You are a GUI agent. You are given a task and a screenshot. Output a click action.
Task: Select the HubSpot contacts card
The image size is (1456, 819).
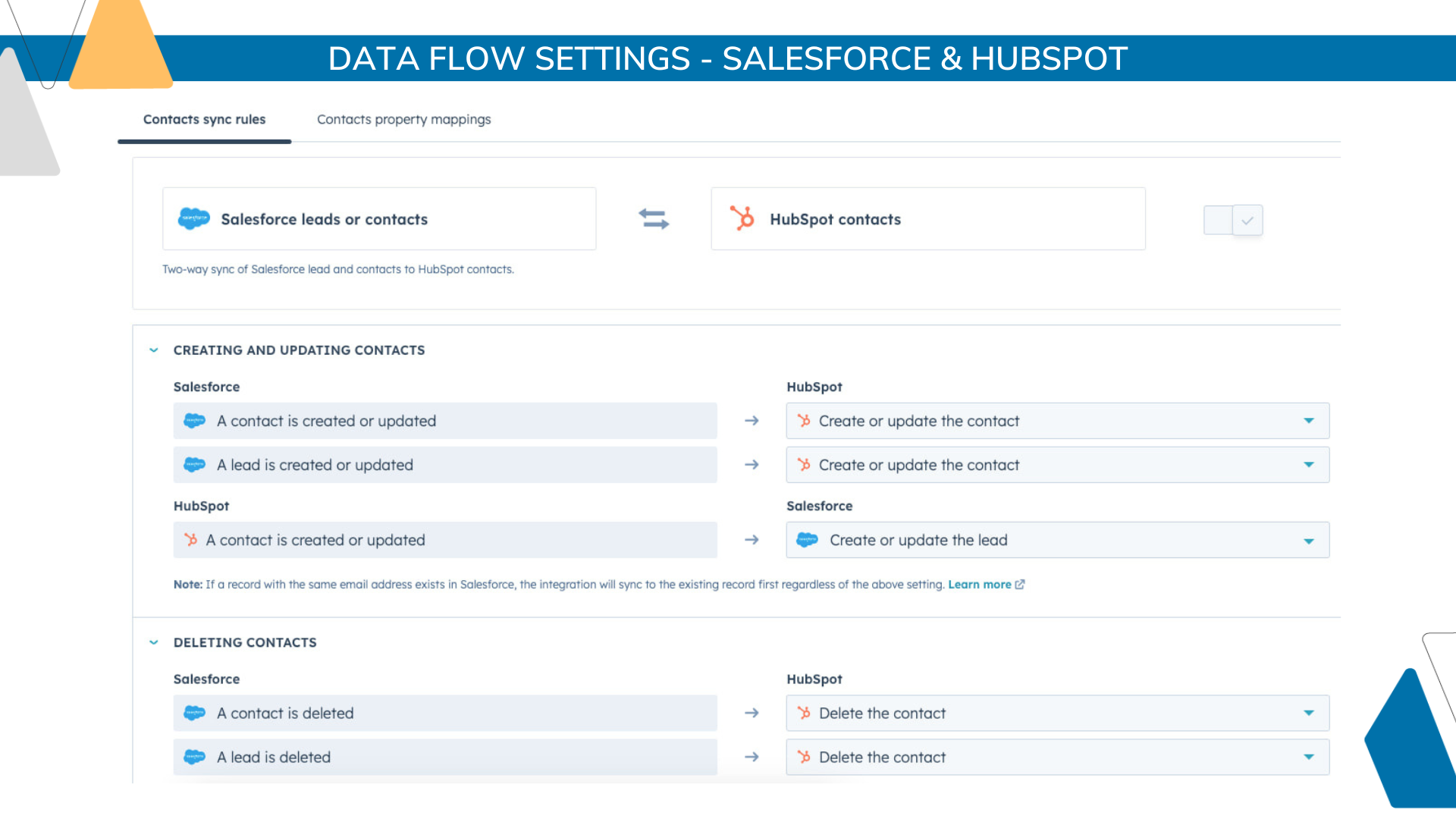click(x=928, y=219)
